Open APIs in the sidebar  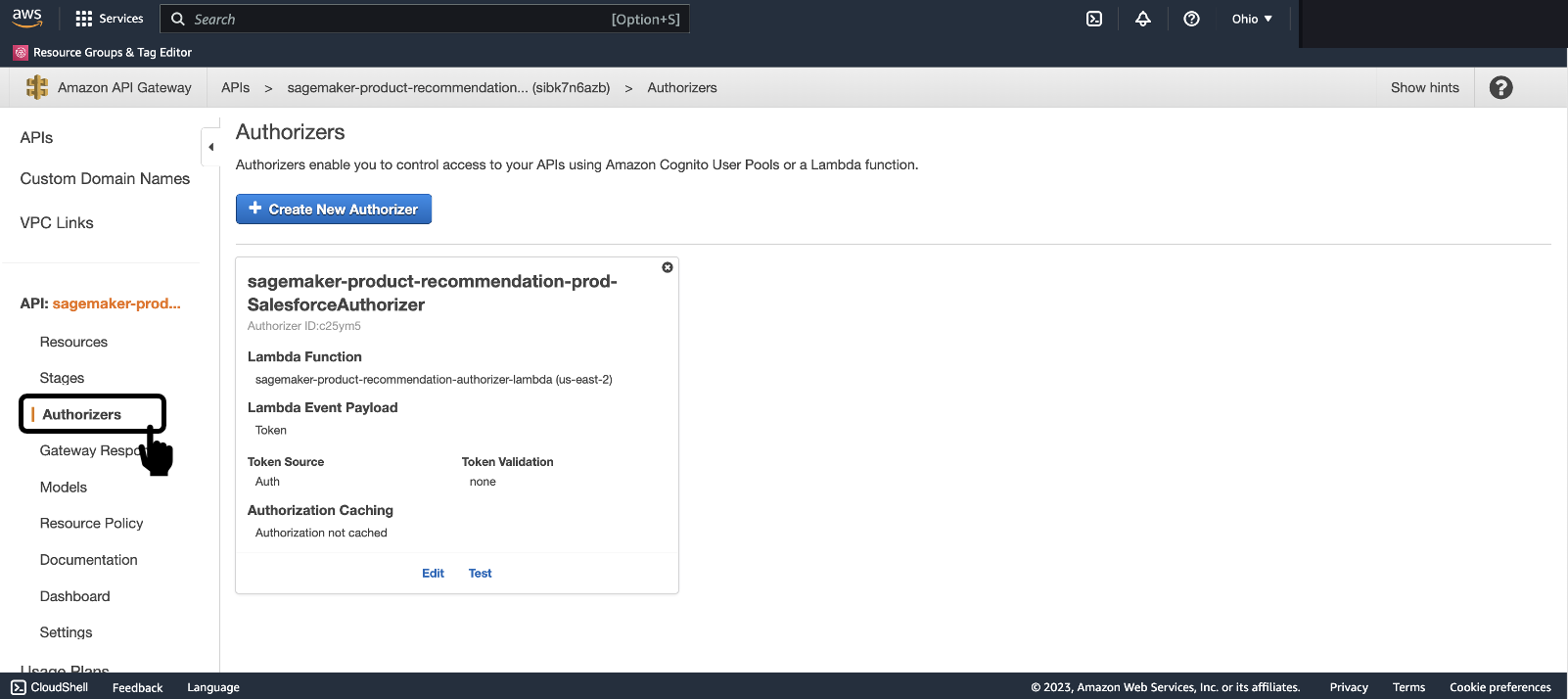click(36, 137)
